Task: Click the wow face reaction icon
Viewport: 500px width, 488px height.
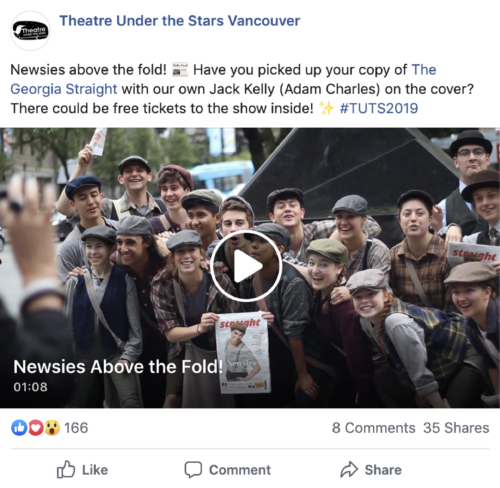Action: pos(52,428)
